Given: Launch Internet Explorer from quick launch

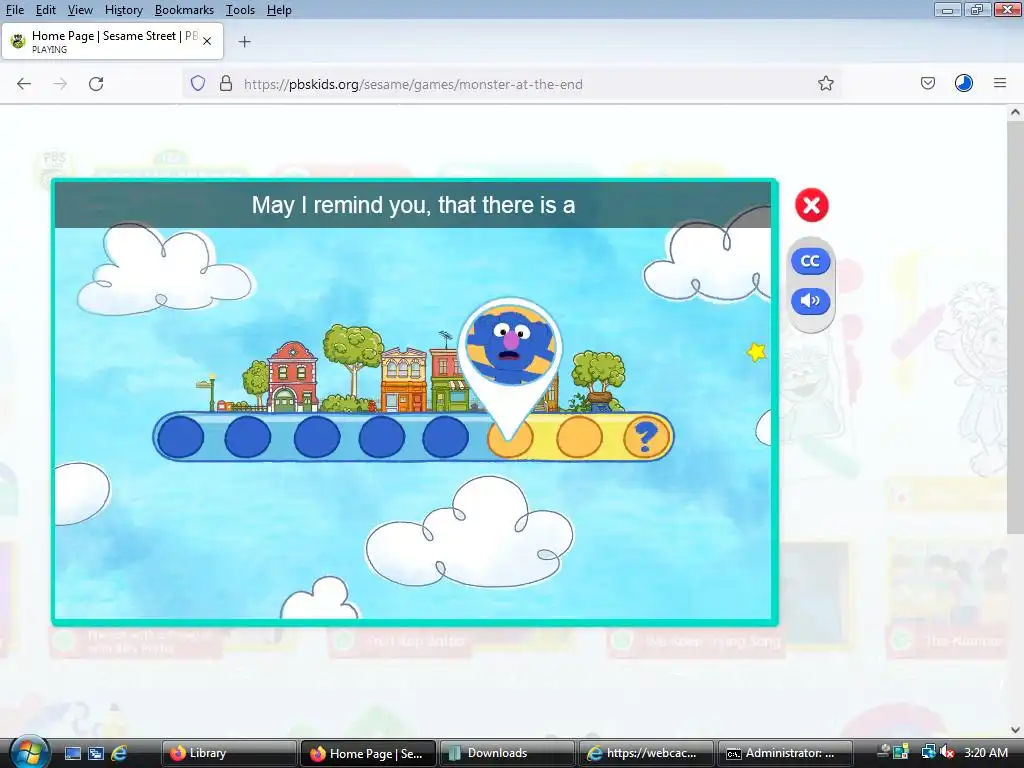Looking at the screenshot, I should (119, 753).
